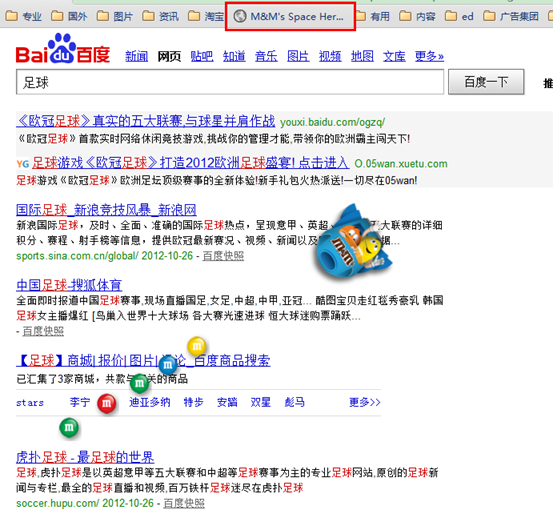Open the 资讯 bookmark folder
This screenshot has height=510, width=553.
click(160, 16)
